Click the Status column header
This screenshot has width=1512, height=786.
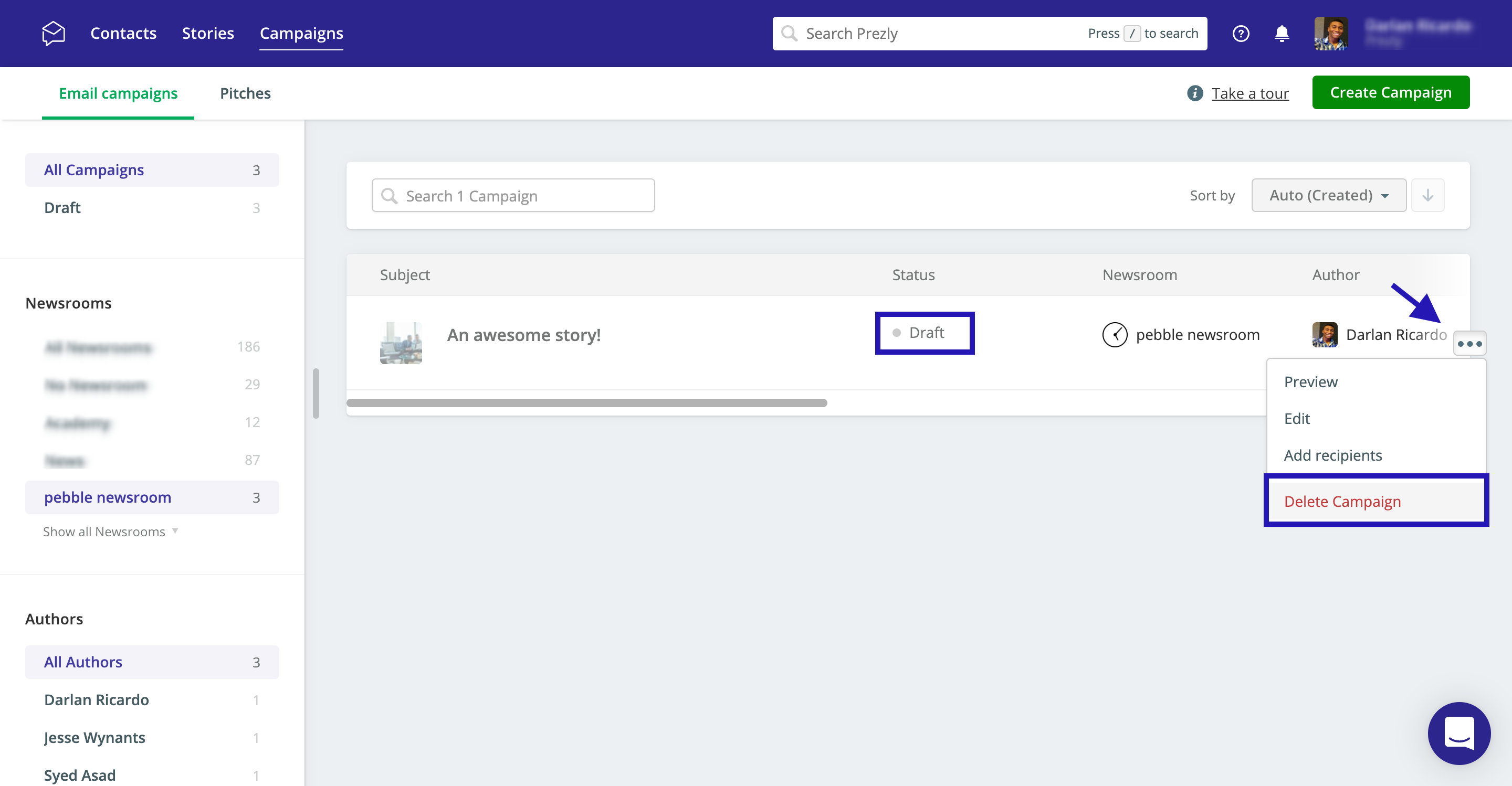tap(913, 275)
